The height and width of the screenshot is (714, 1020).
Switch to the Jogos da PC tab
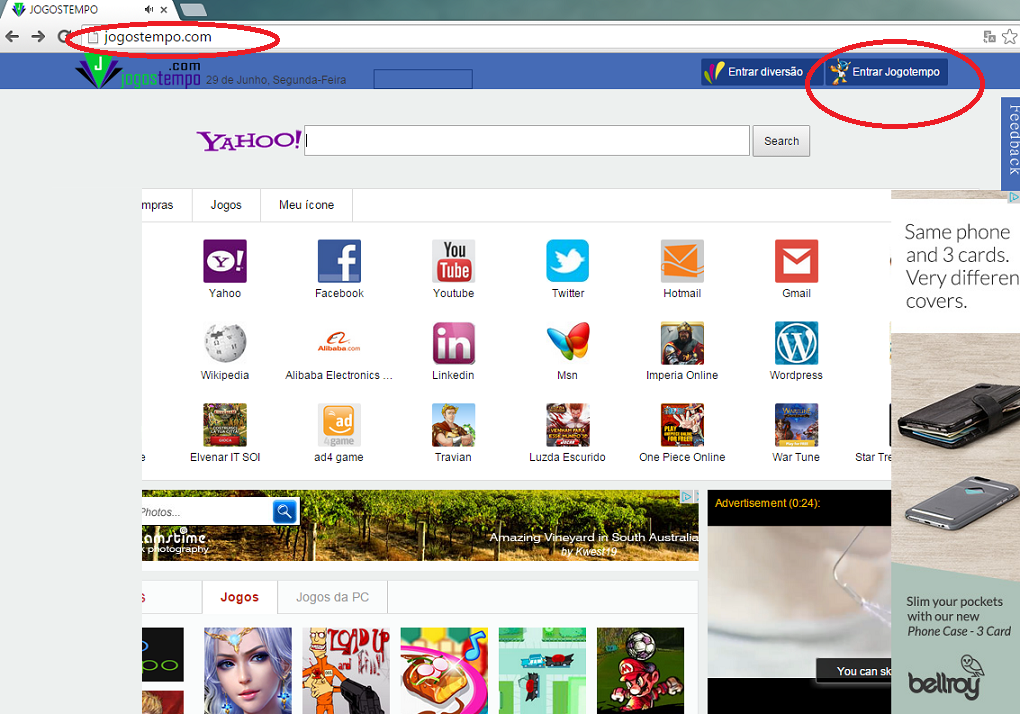332,597
